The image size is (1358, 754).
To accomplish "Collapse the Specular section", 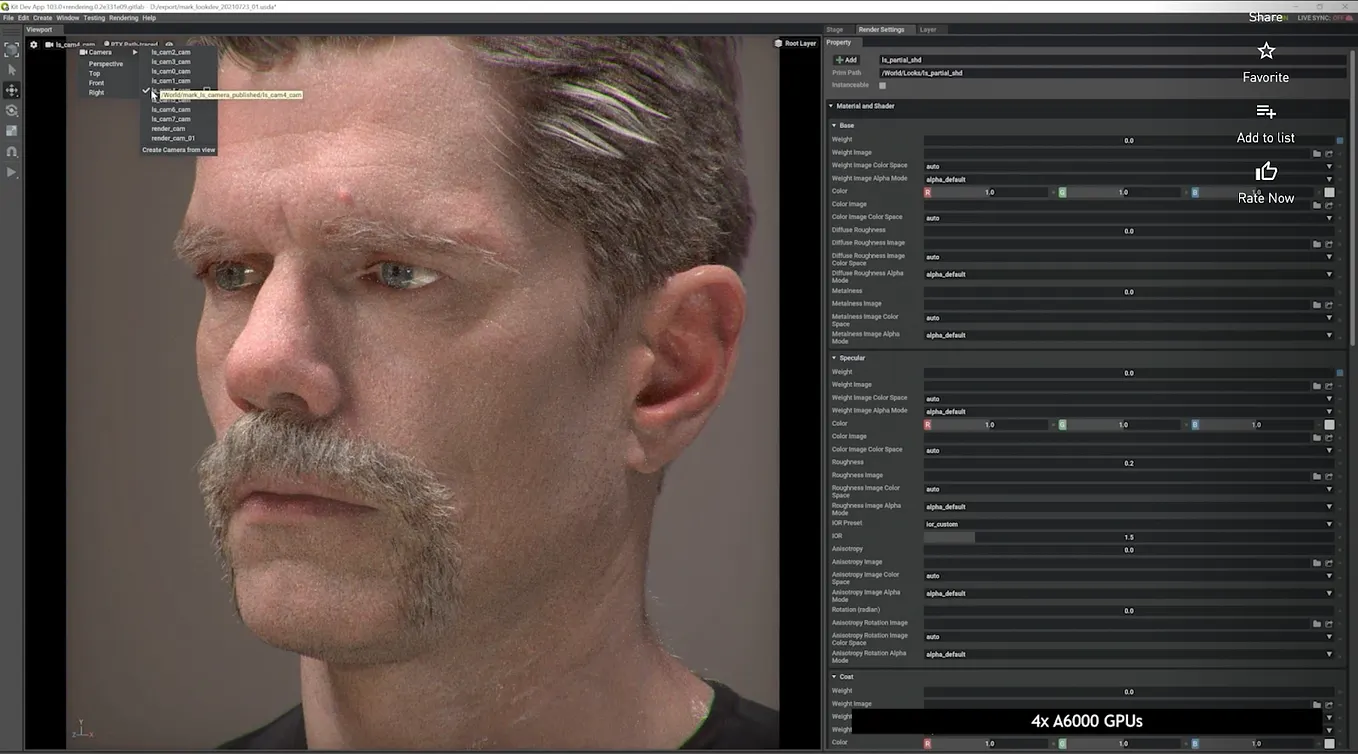I will click(x=835, y=358).
